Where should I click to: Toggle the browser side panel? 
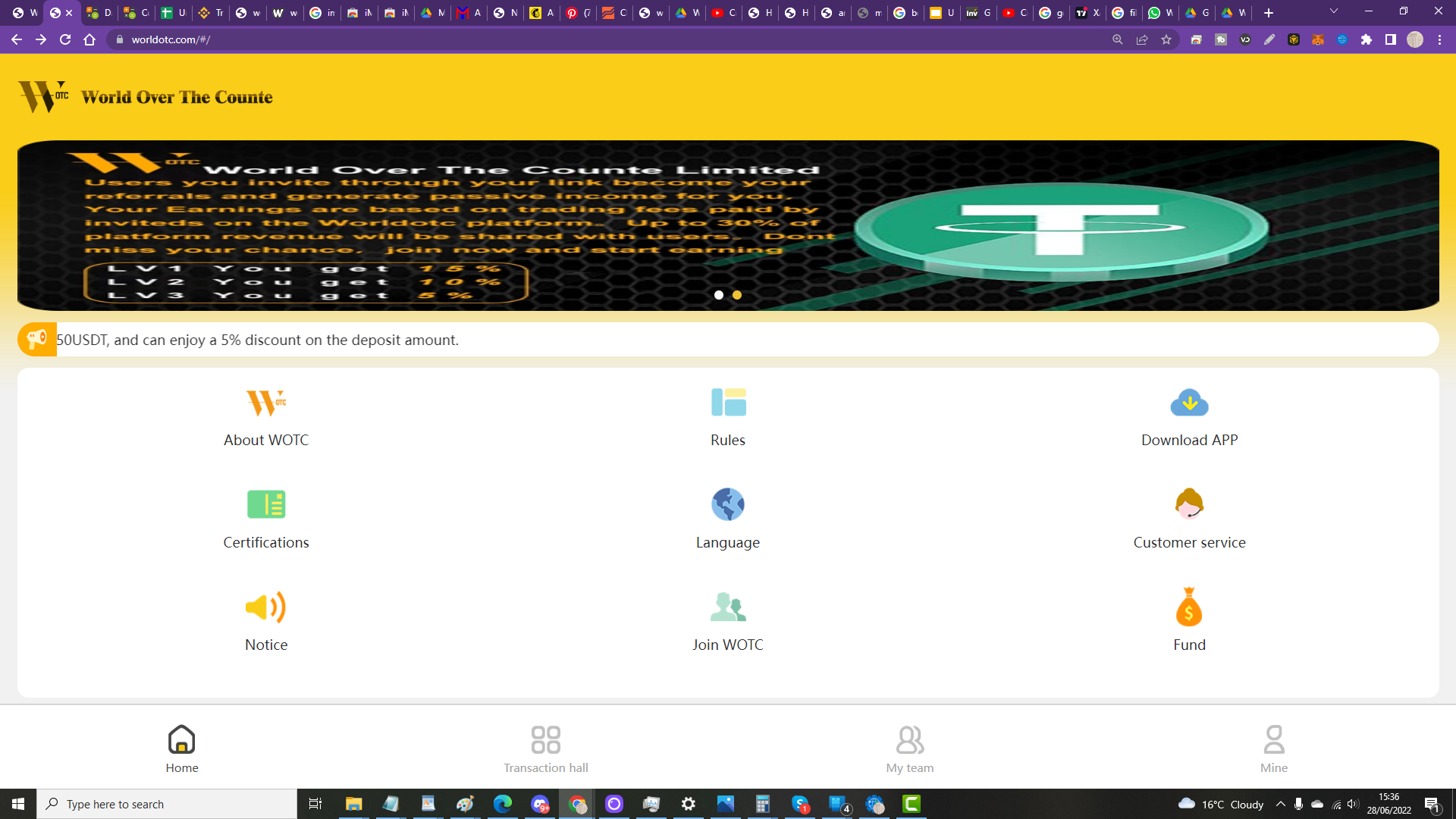point(1391,39)
